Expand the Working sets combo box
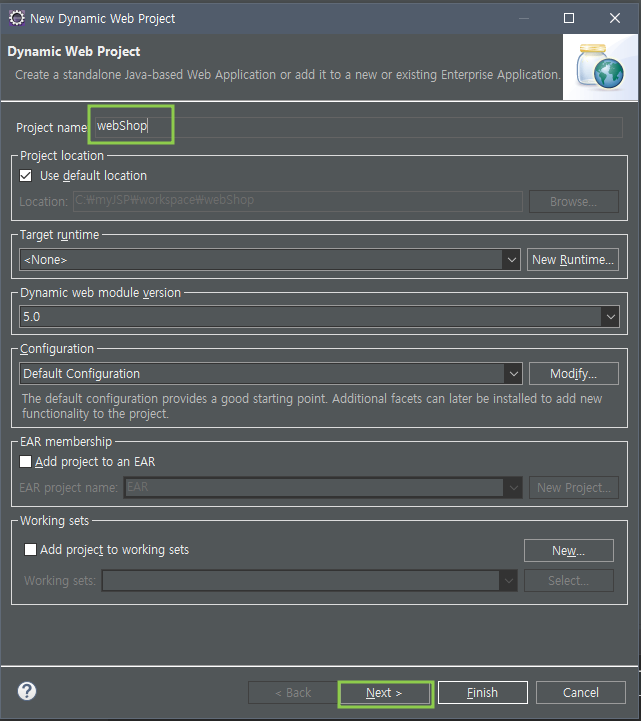641x721 pixels. (x=509, y=581)
